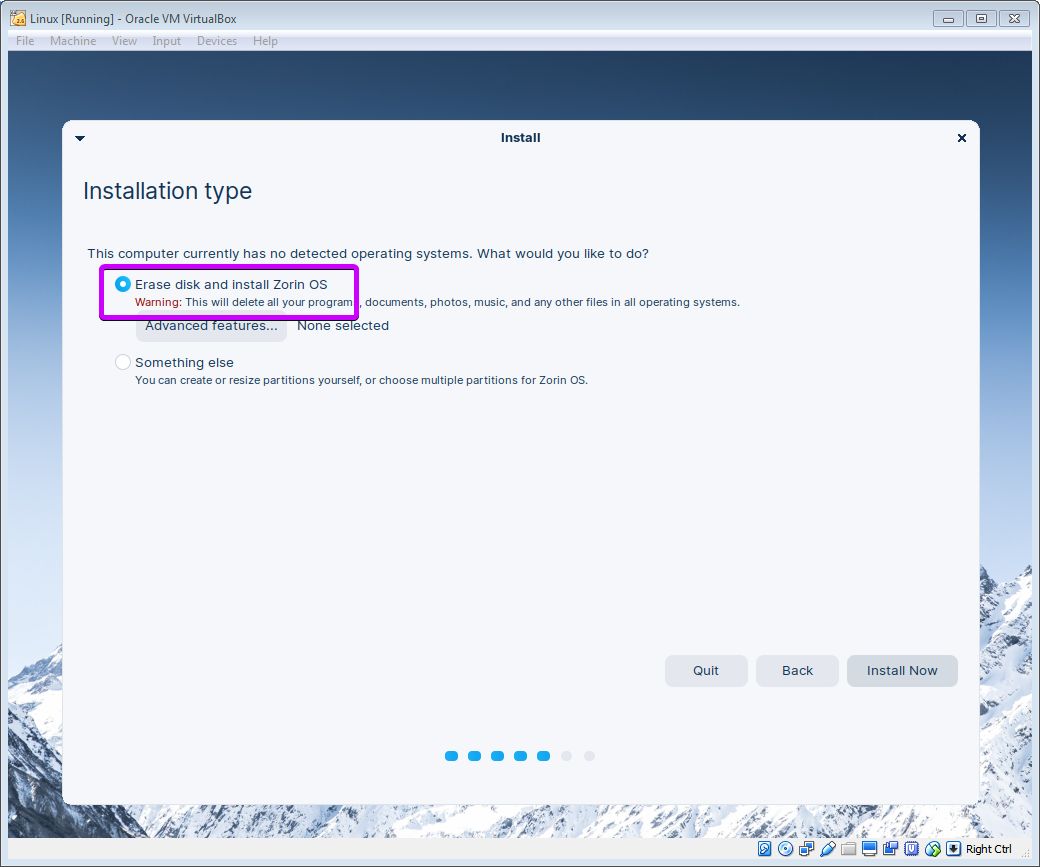Click the USB devices status icon
Screen dimensions: 1040x867
pyautogui.click(x=828, y=848)
